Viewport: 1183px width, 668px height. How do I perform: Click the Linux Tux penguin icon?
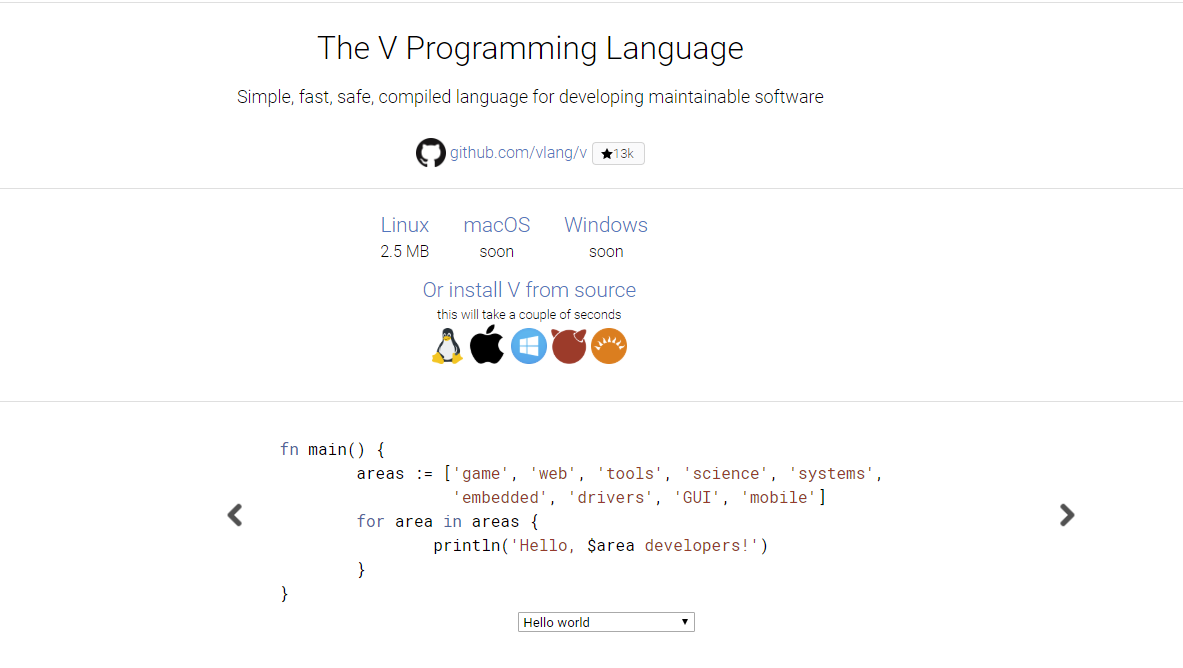447,346
